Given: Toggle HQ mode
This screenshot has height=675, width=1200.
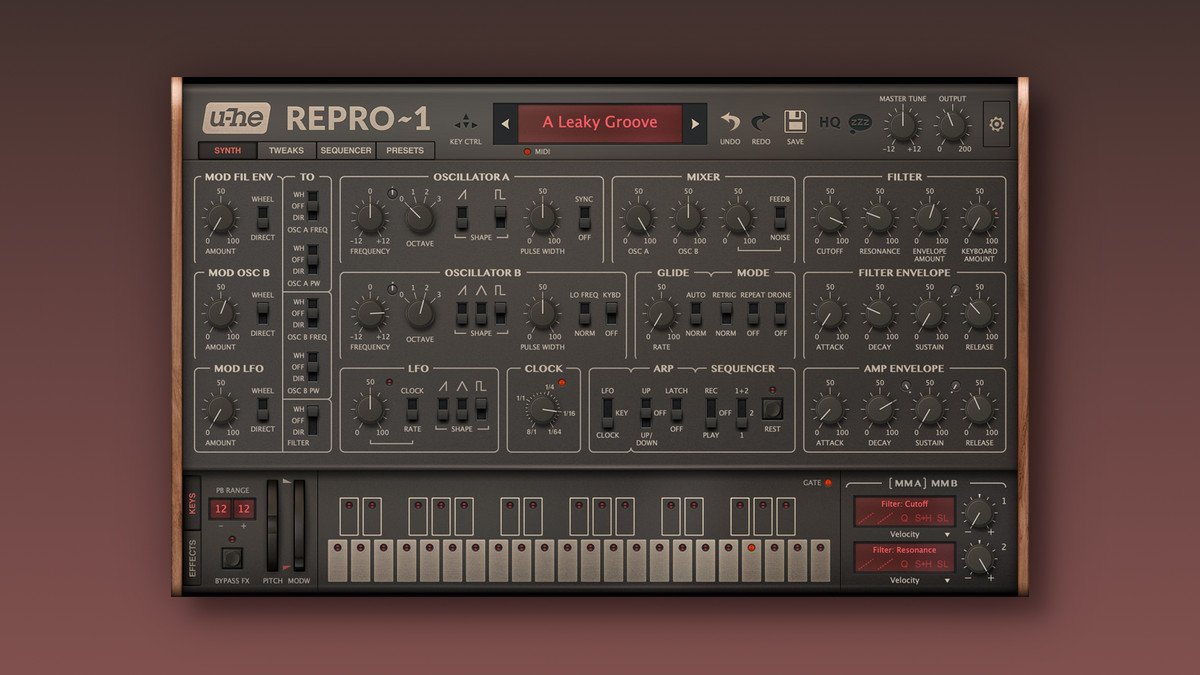Looking at the screenshot, I should click(830, 123).
